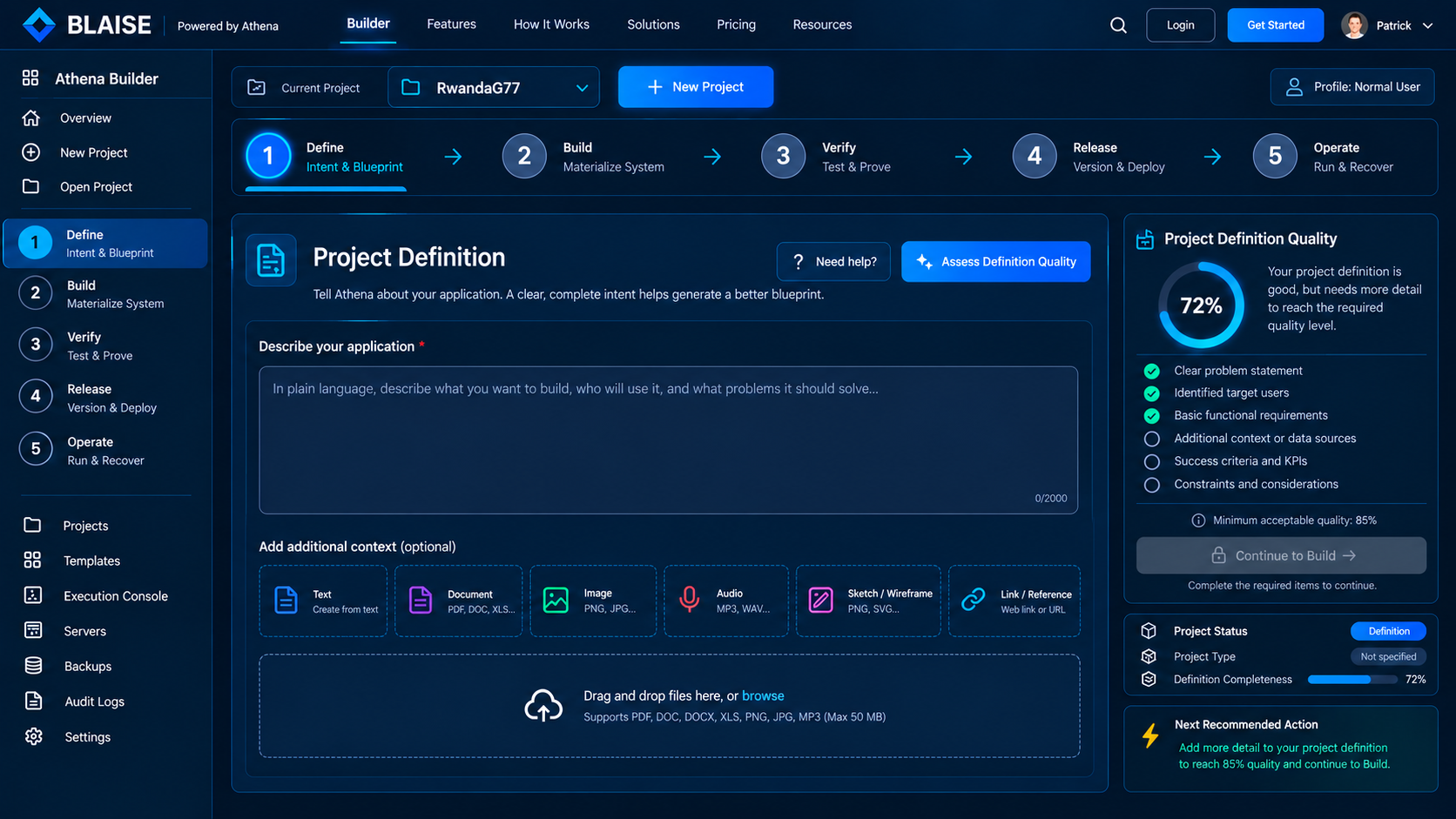1456x819 pixels.
Task: Click the Assess Definition Quality button
Action: [996, 261]
